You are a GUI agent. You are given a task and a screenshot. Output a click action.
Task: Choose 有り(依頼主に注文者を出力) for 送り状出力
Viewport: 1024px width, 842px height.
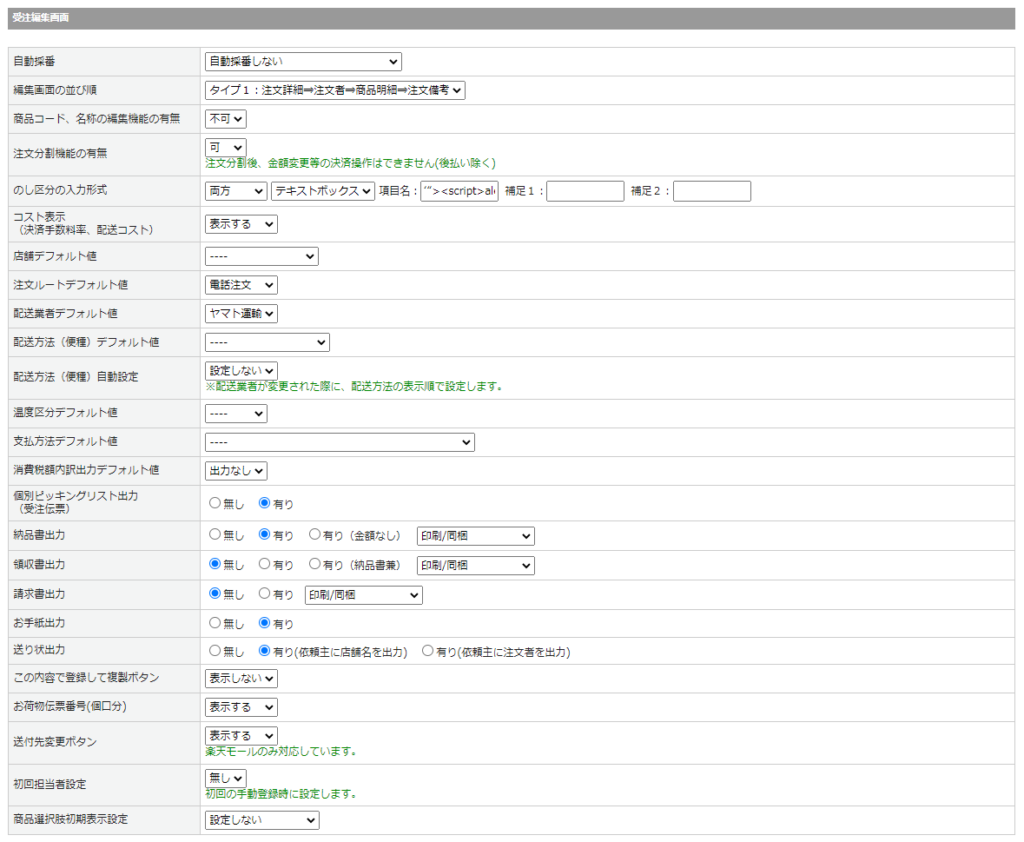(428, 651)
